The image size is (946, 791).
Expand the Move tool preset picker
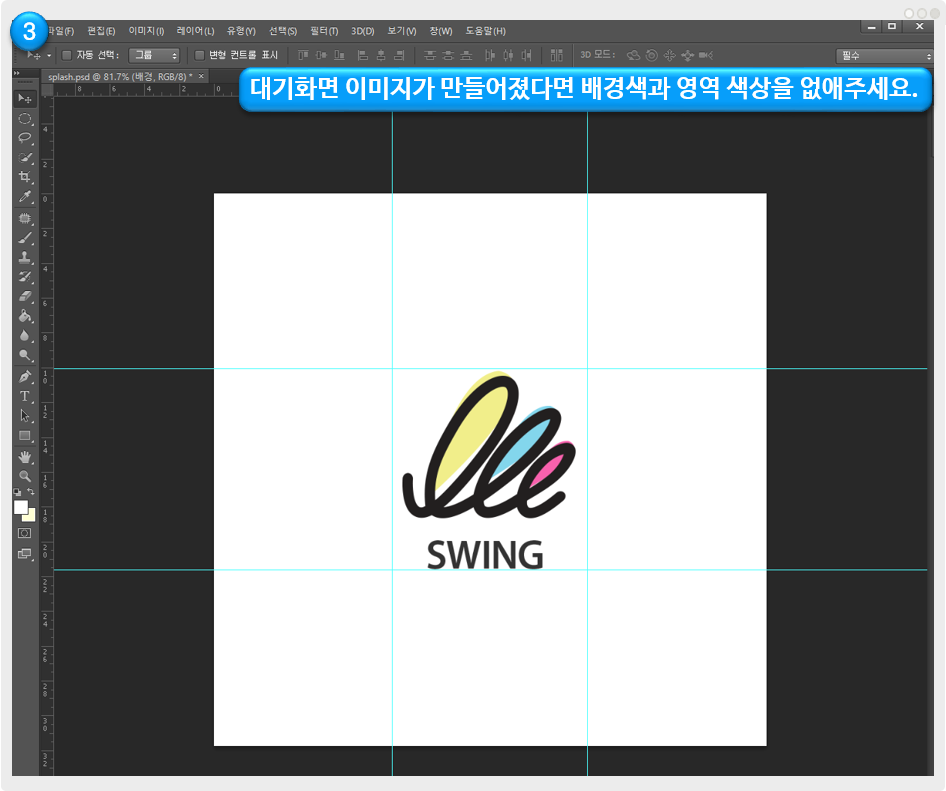click(50, 55)
